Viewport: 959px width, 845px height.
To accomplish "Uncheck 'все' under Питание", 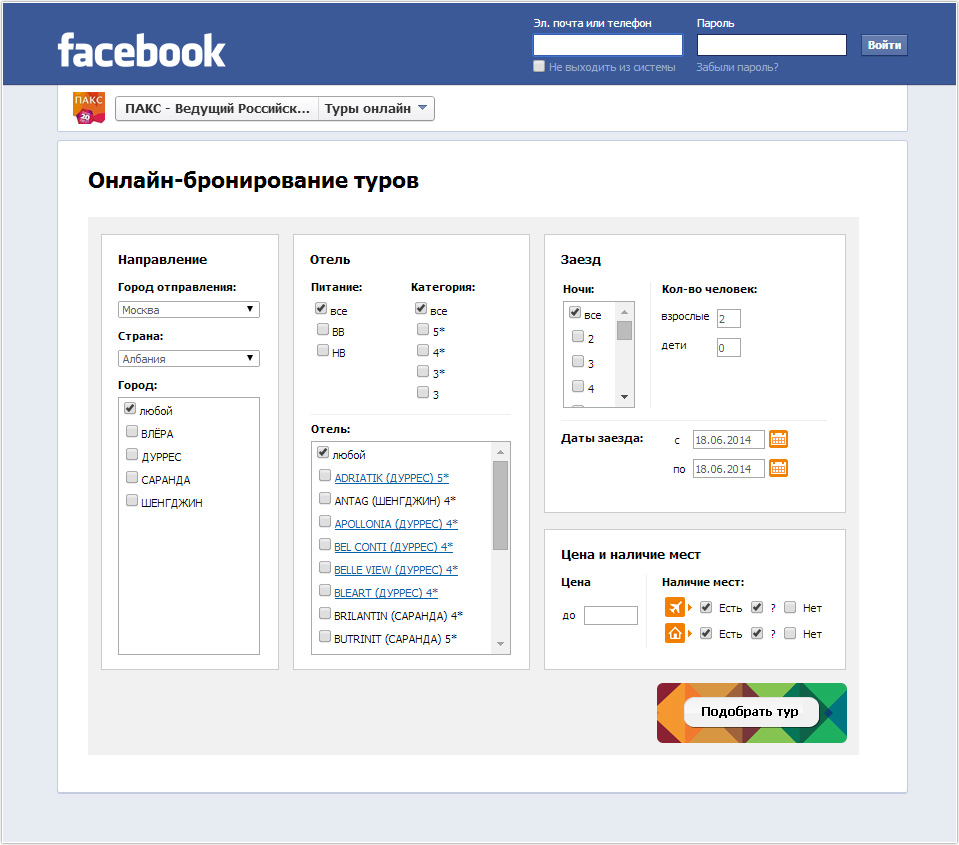I will point(321,308).
